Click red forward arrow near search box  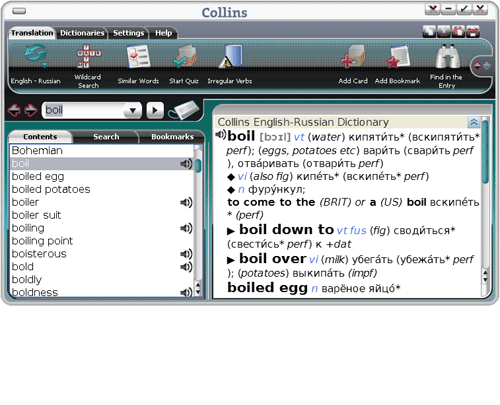pos(31,110)
